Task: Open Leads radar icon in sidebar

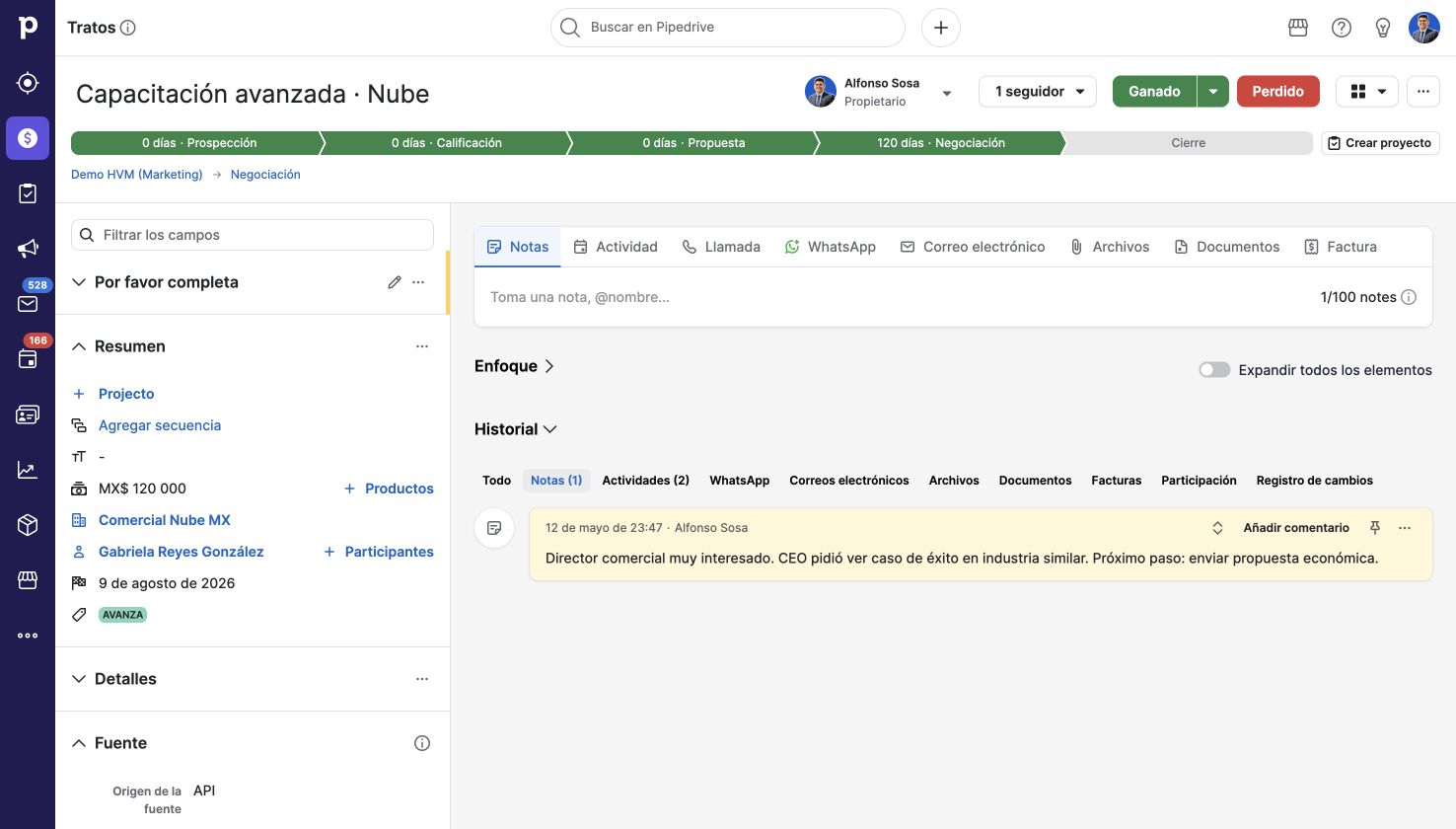Action: (28, 83)
